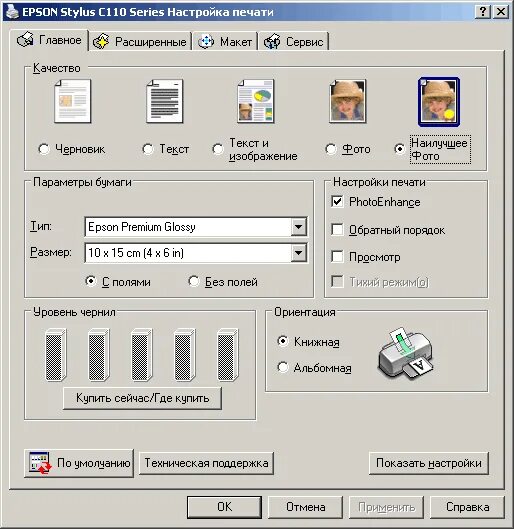514x529 pixels.
Task: Choose Без полей borderless option
Action: [194, 281]
